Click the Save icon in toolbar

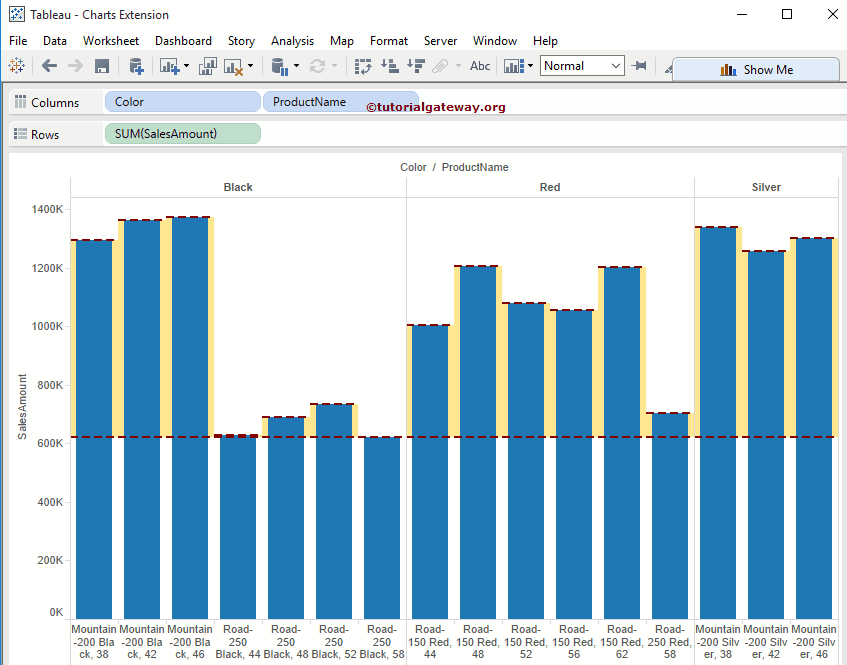point(101,66)
